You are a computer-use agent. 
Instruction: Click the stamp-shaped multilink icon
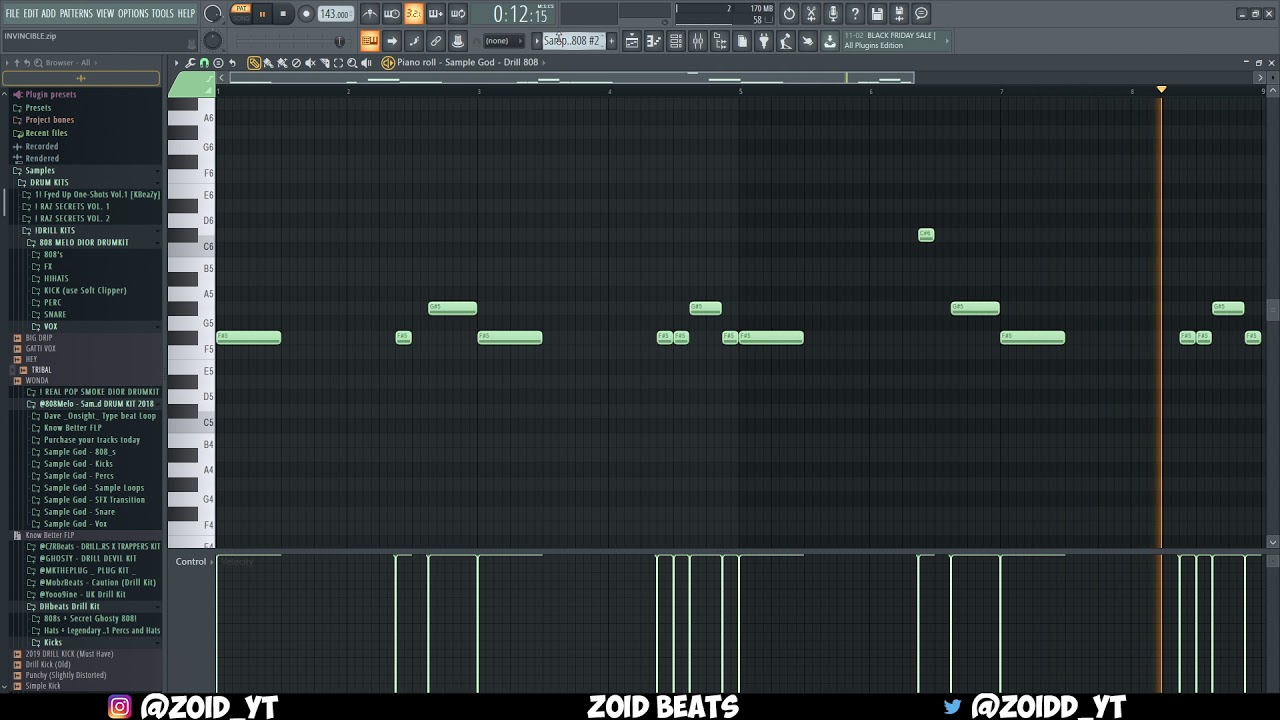(x=458, y=41)
